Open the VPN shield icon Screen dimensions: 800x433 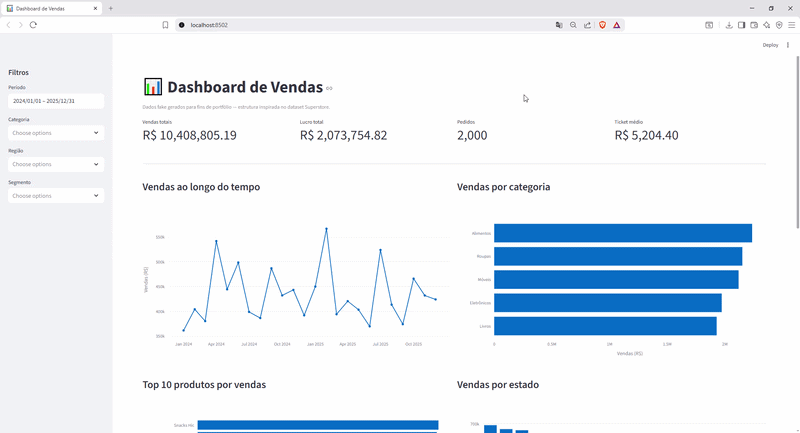779,25
